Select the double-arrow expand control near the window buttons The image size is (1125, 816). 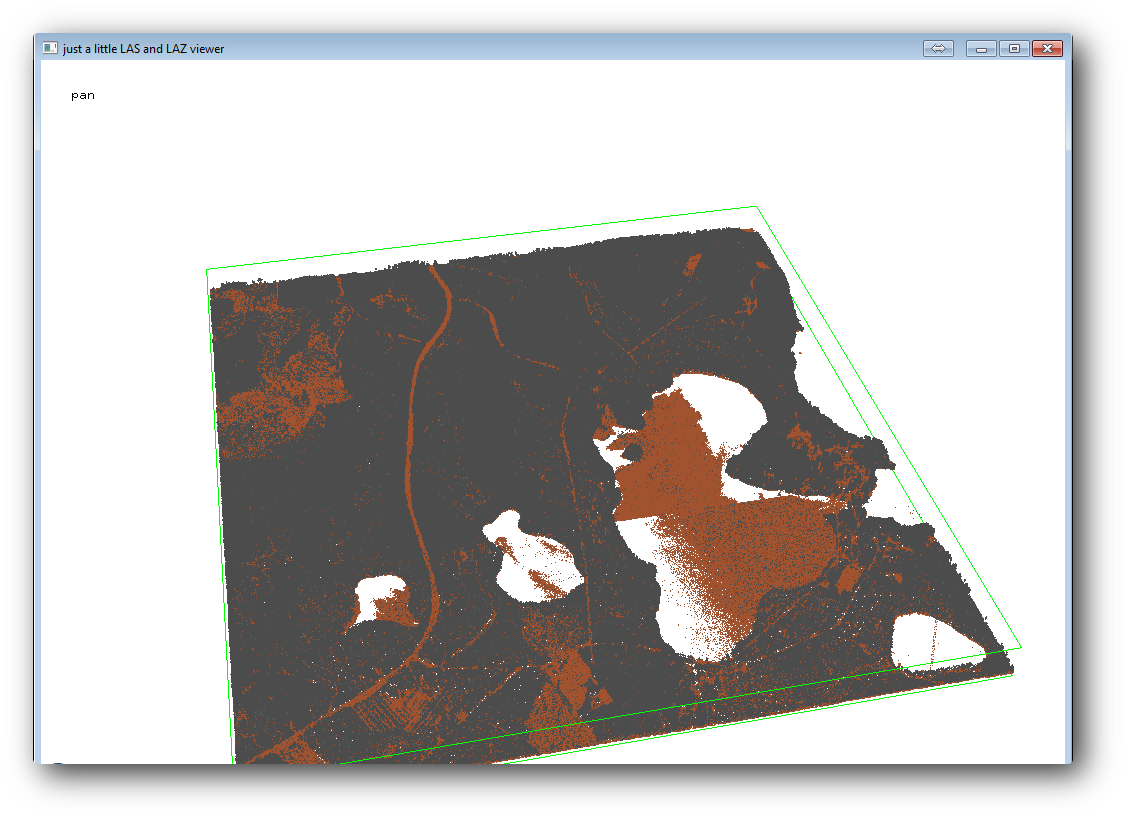tap(938, 48)
